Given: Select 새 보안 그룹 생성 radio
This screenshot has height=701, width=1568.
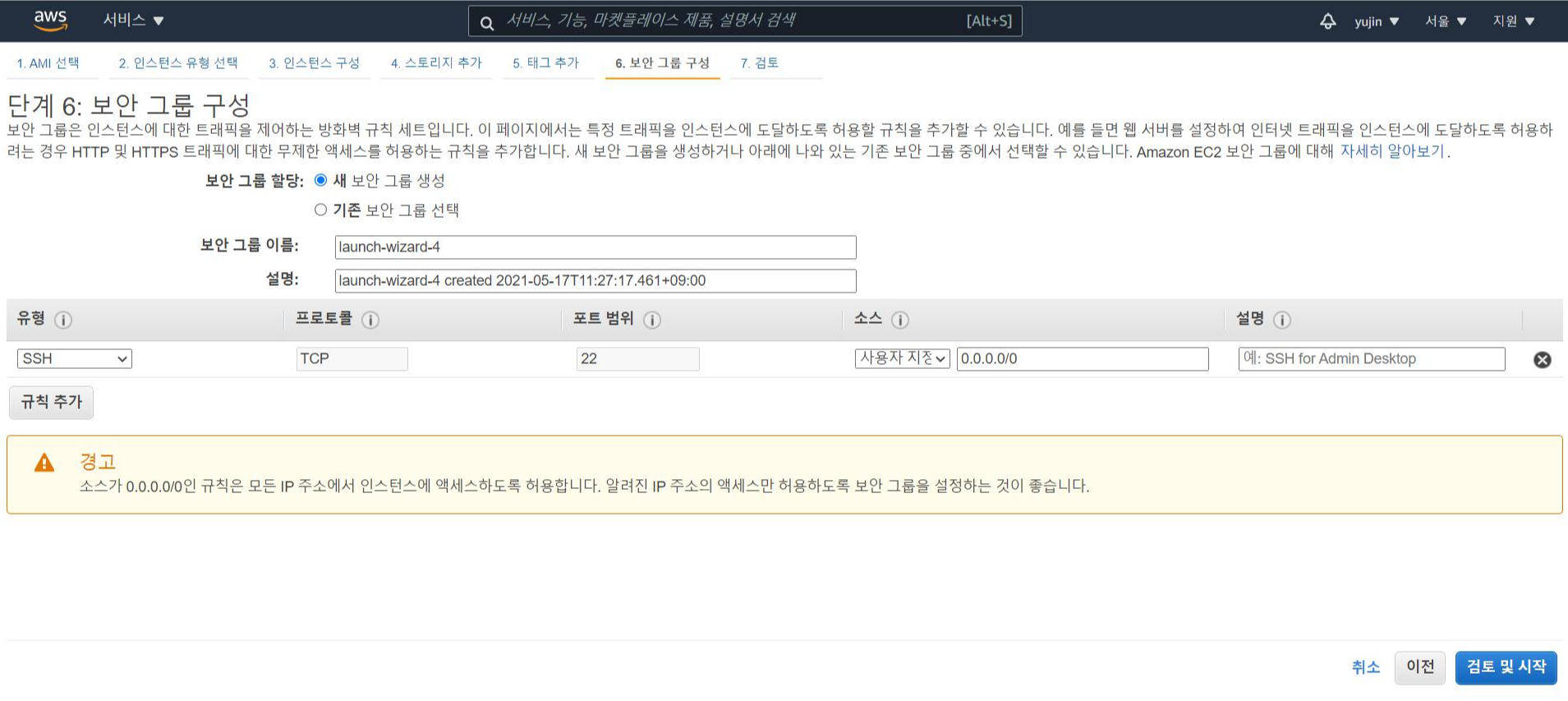Looking at the screenshot, I should click(x=321, y=180).
